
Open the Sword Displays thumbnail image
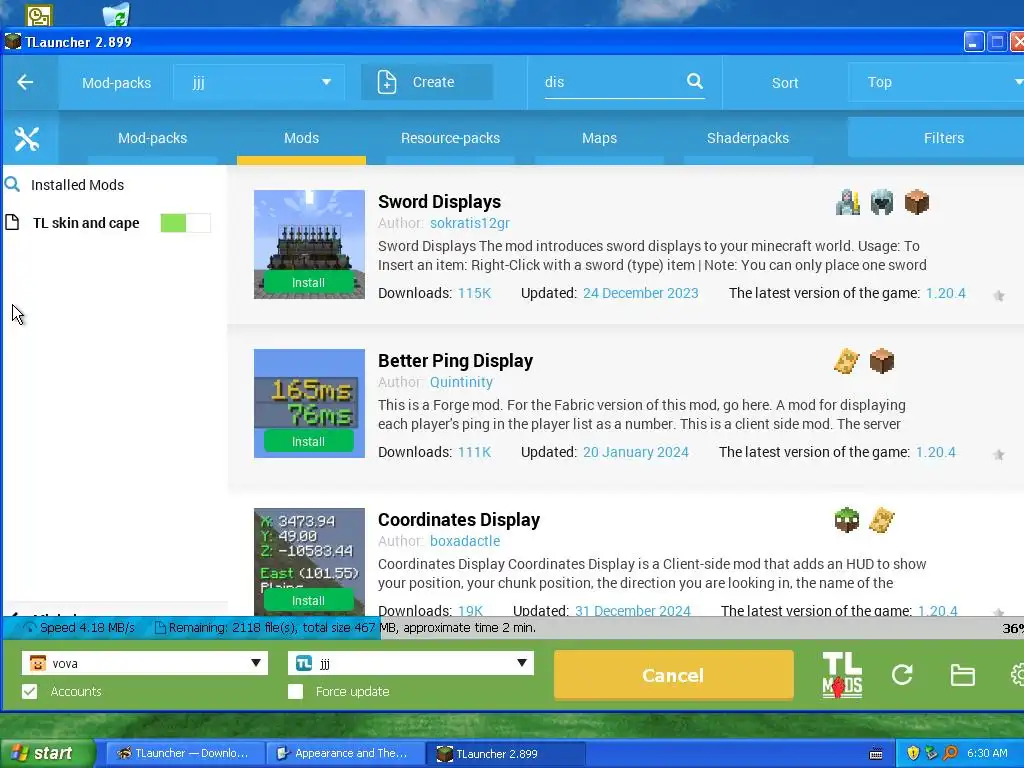[309, 244]
